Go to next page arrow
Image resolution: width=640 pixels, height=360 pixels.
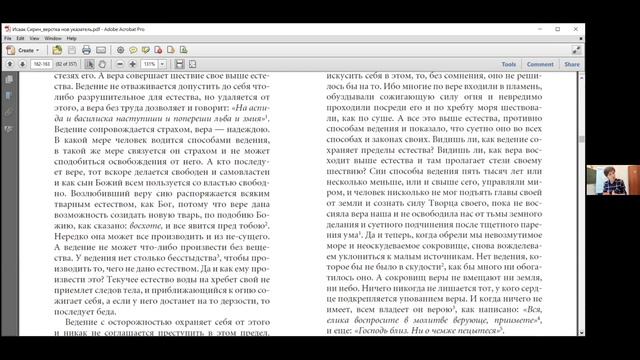point(22,64)
